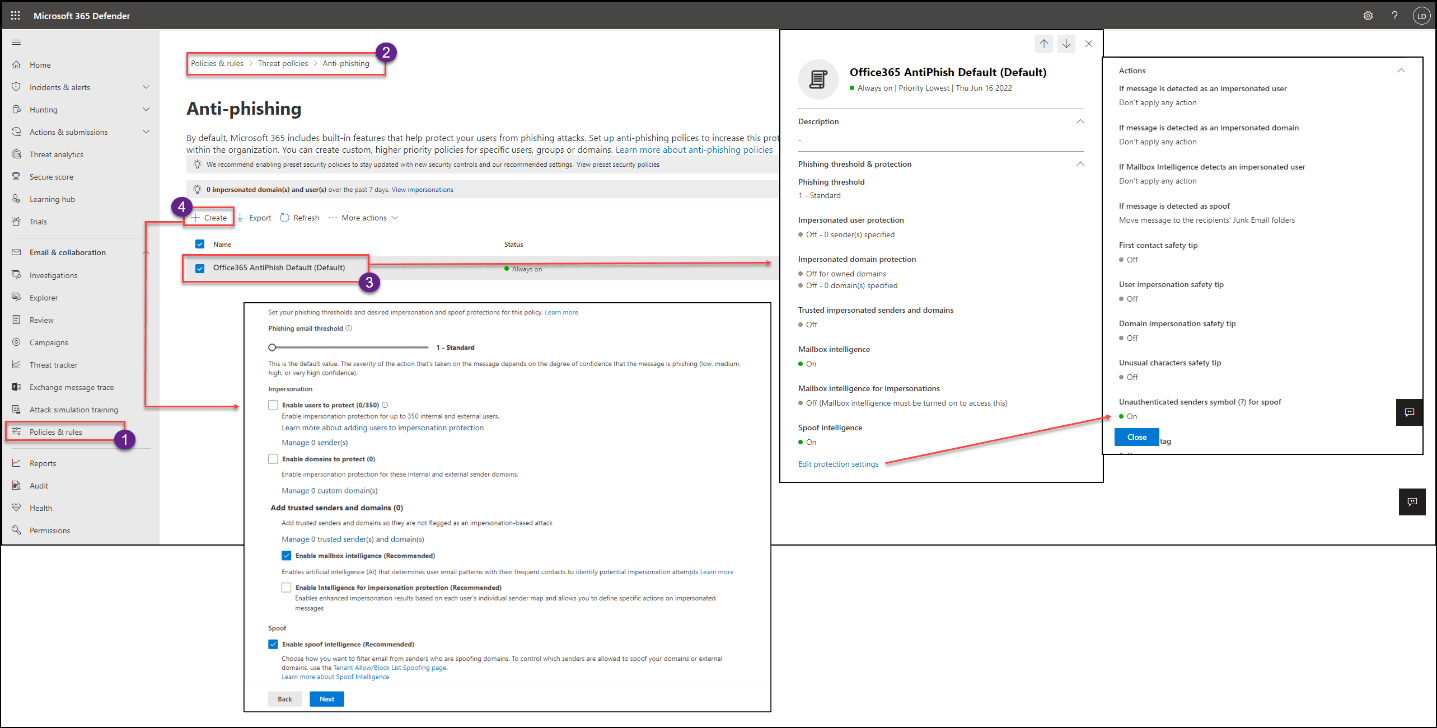Open the settings gear icon
The image size is (1437, 728).
[1368, 16]
